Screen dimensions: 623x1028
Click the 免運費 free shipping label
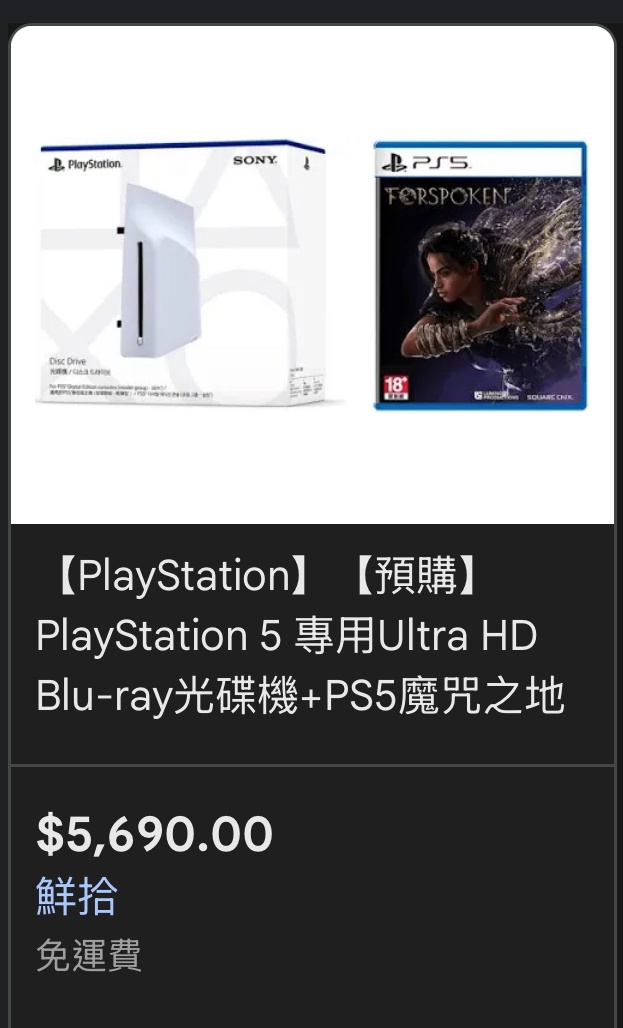tap(89, 955)
